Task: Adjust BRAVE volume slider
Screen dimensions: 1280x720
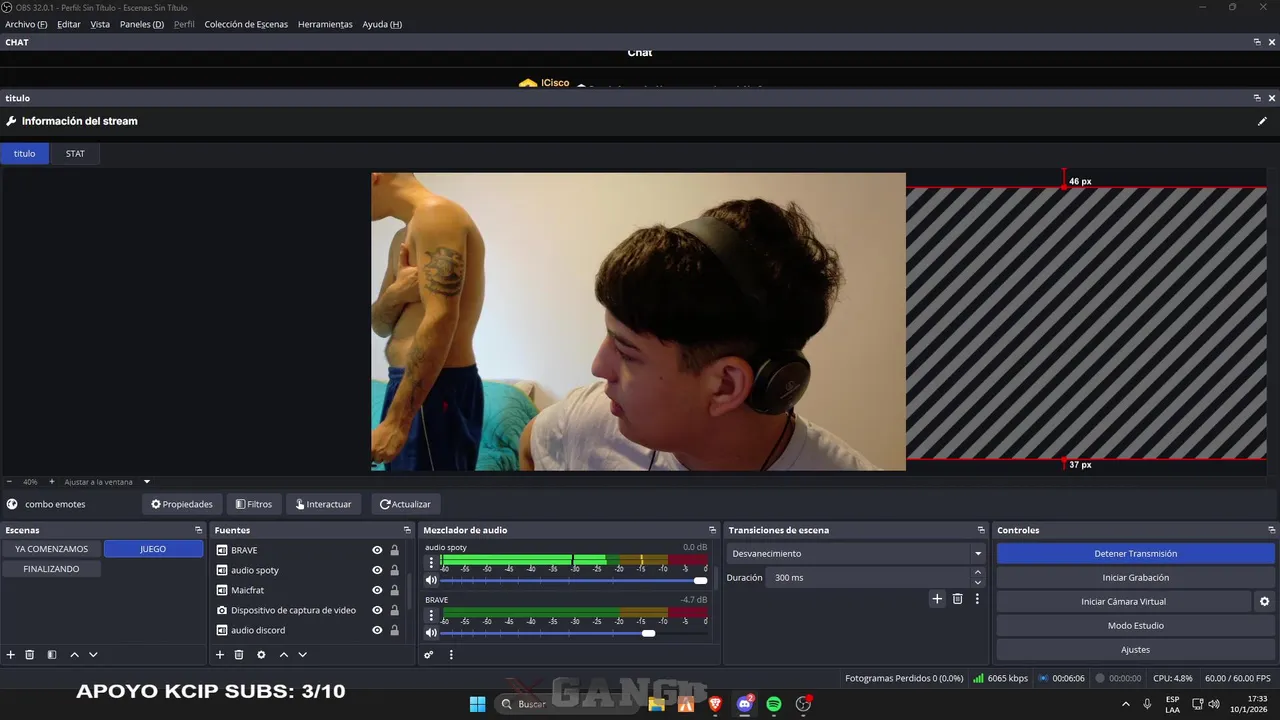Action: click(x=574, y=632)
